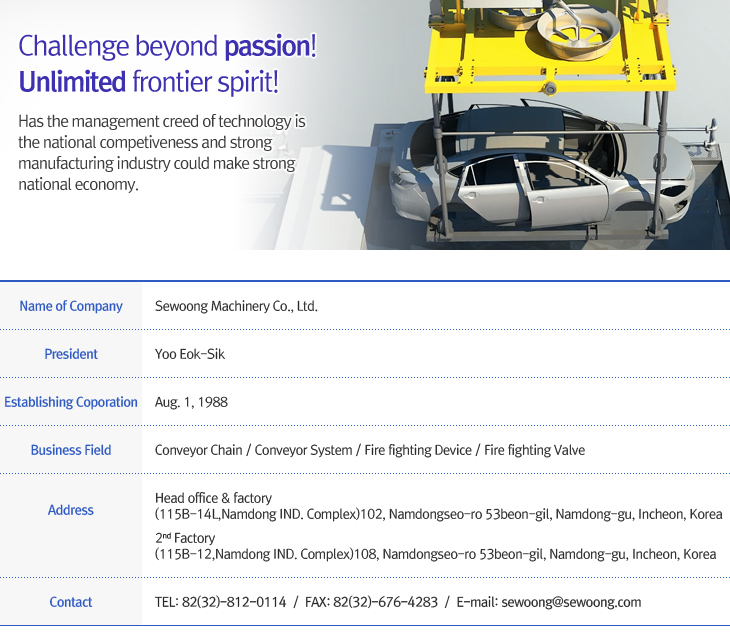The width and height of the screenshot is (730, 640).
Task: Click 'Head office & factory' text
Action: (213, 498)
